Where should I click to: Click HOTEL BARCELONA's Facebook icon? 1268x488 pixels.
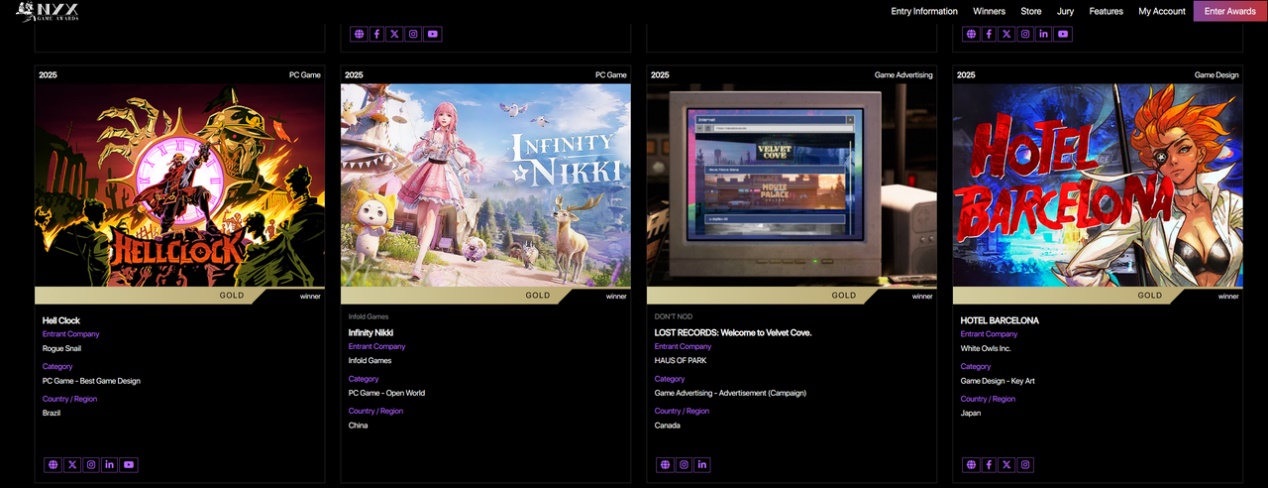pos(989,465)
